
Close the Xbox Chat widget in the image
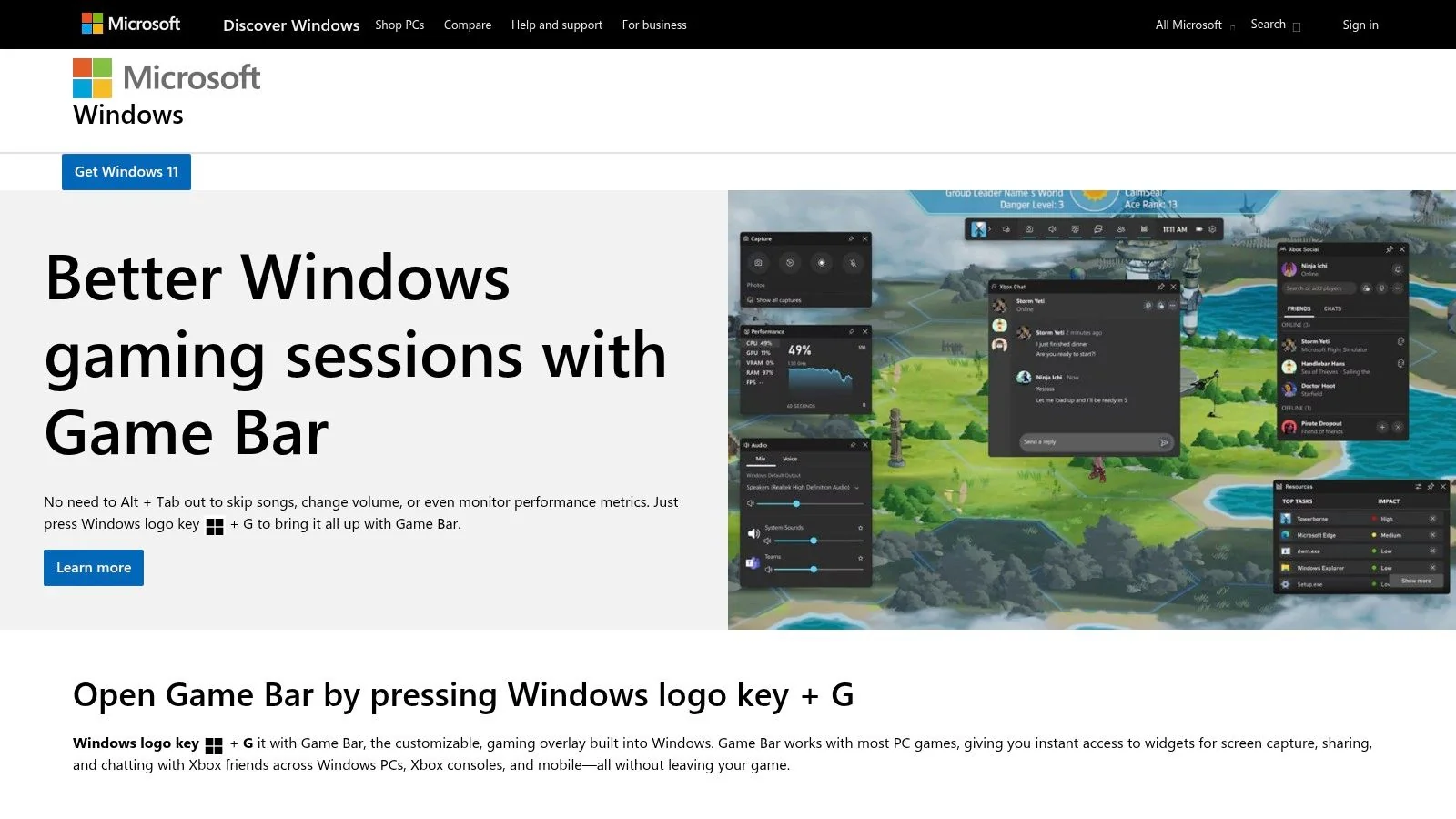click(1173, 287)
